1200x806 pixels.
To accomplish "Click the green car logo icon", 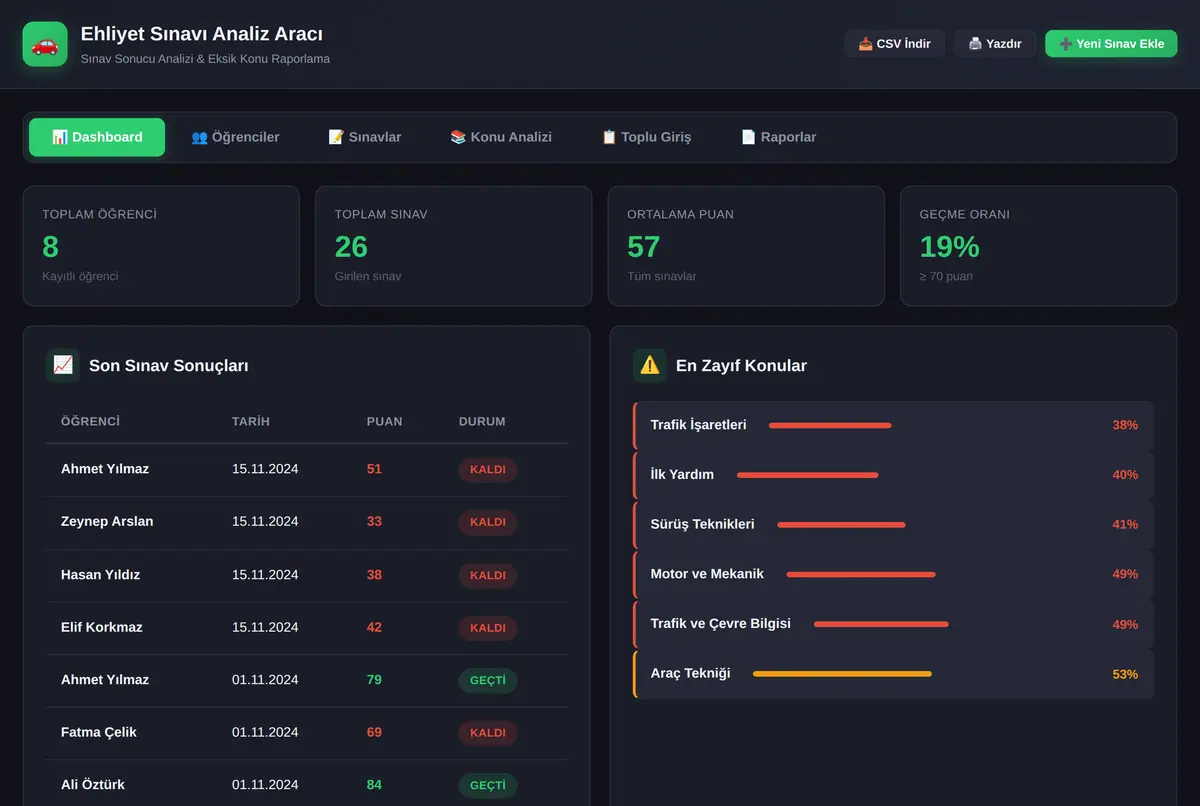I will 45,44.
